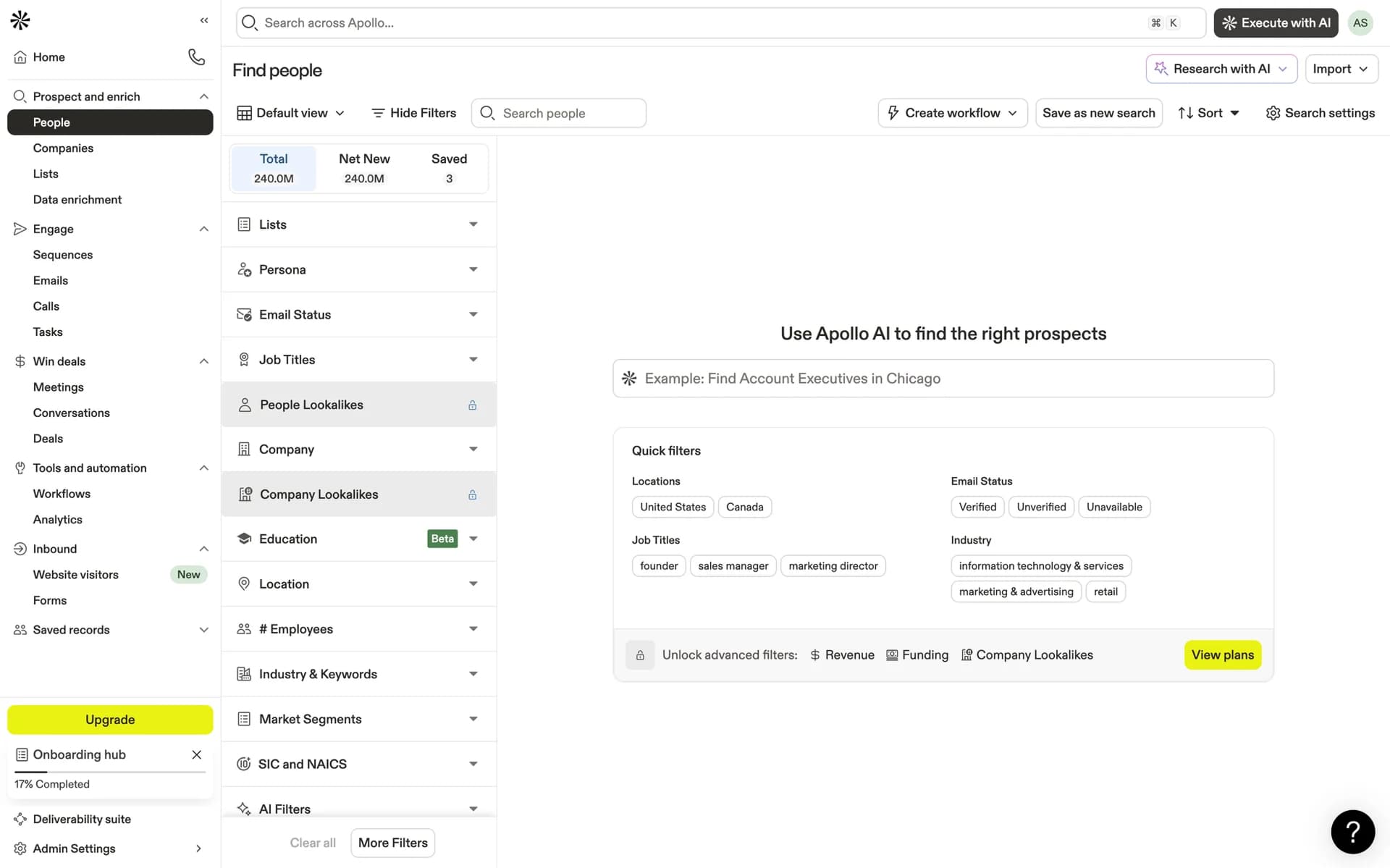
Task: Click the More Filters button
Action: click(393, 843)
